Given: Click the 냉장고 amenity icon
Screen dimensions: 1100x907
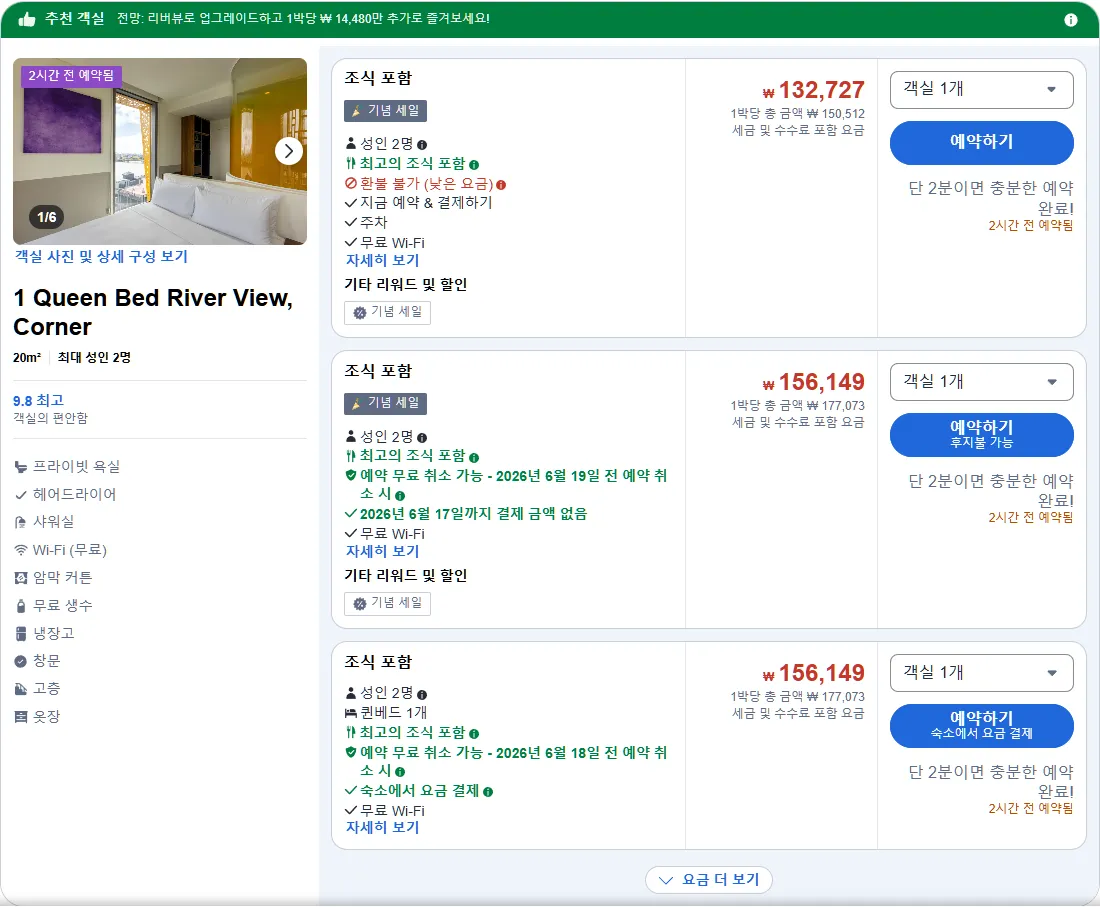Looking at the screenshot, I should (21, 633).
